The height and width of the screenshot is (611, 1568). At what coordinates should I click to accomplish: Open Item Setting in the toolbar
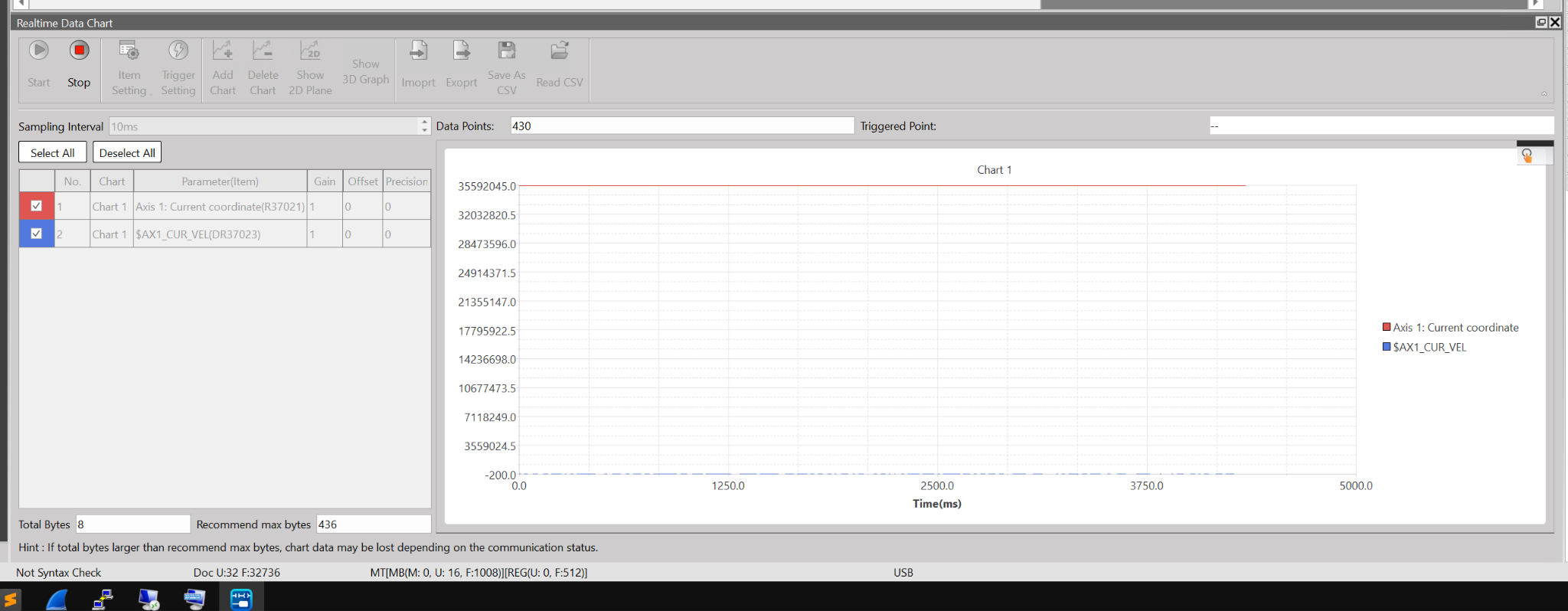[x=129, y=51]
